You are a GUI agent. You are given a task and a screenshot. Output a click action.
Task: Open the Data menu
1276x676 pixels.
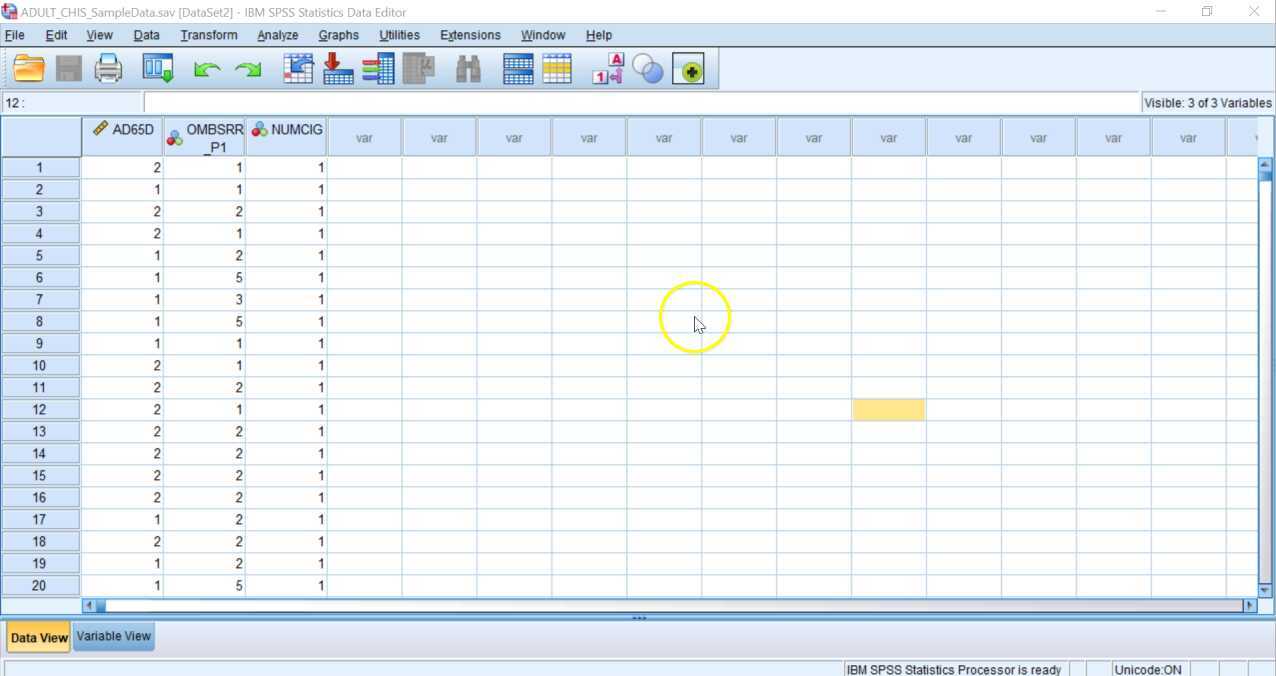(146, 35)
